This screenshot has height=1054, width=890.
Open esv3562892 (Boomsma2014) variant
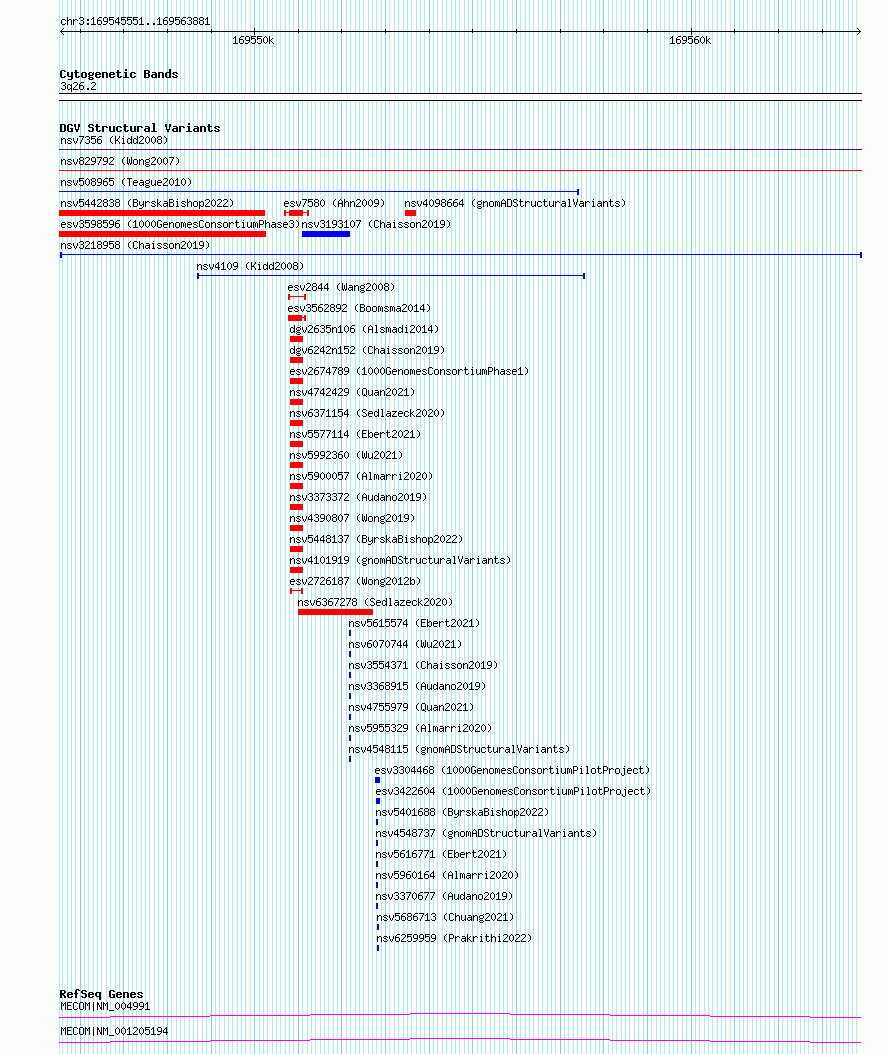359,308
